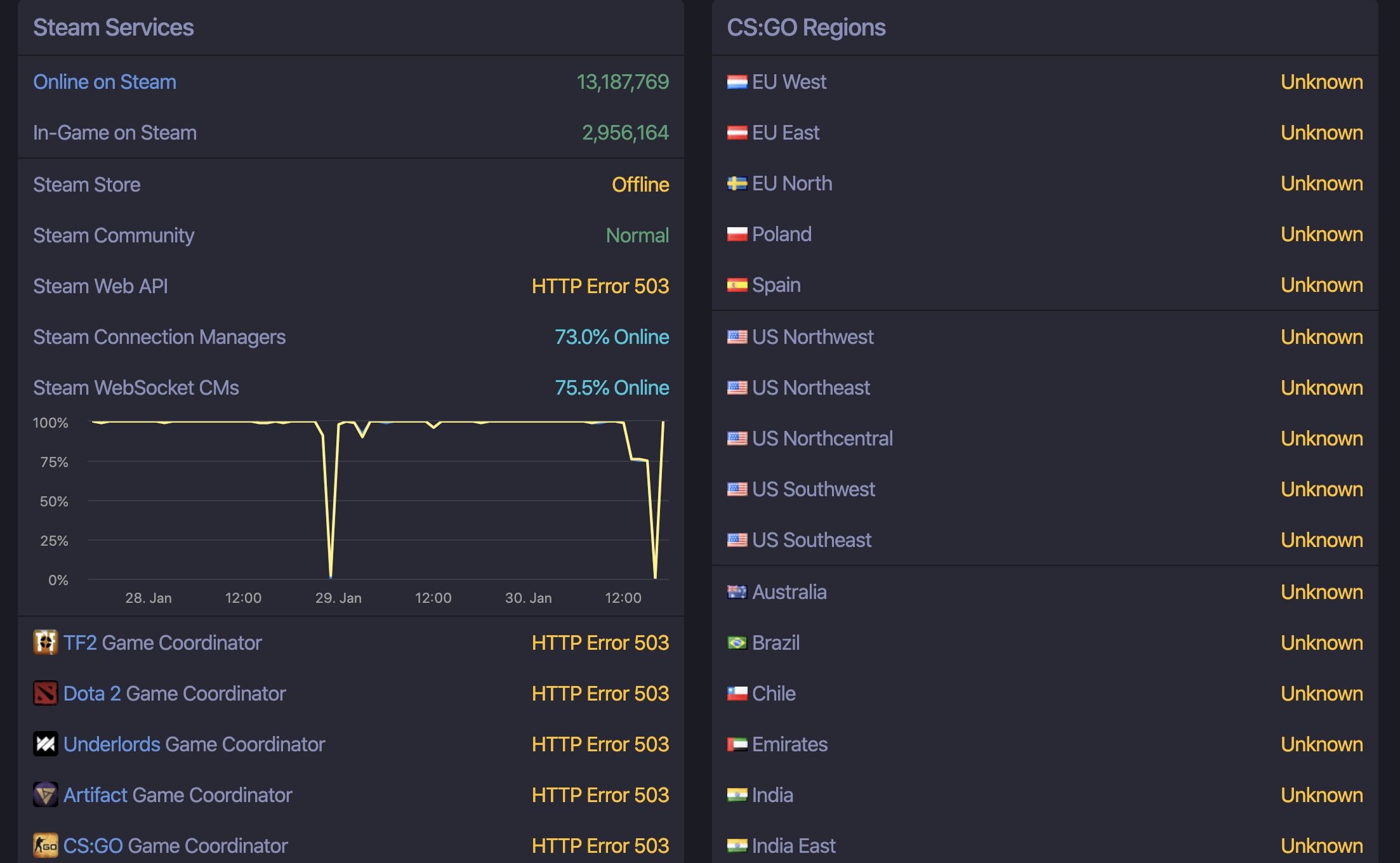Open the TF2 link
This screenshot has height=863, width=1400.
(80, 643)
